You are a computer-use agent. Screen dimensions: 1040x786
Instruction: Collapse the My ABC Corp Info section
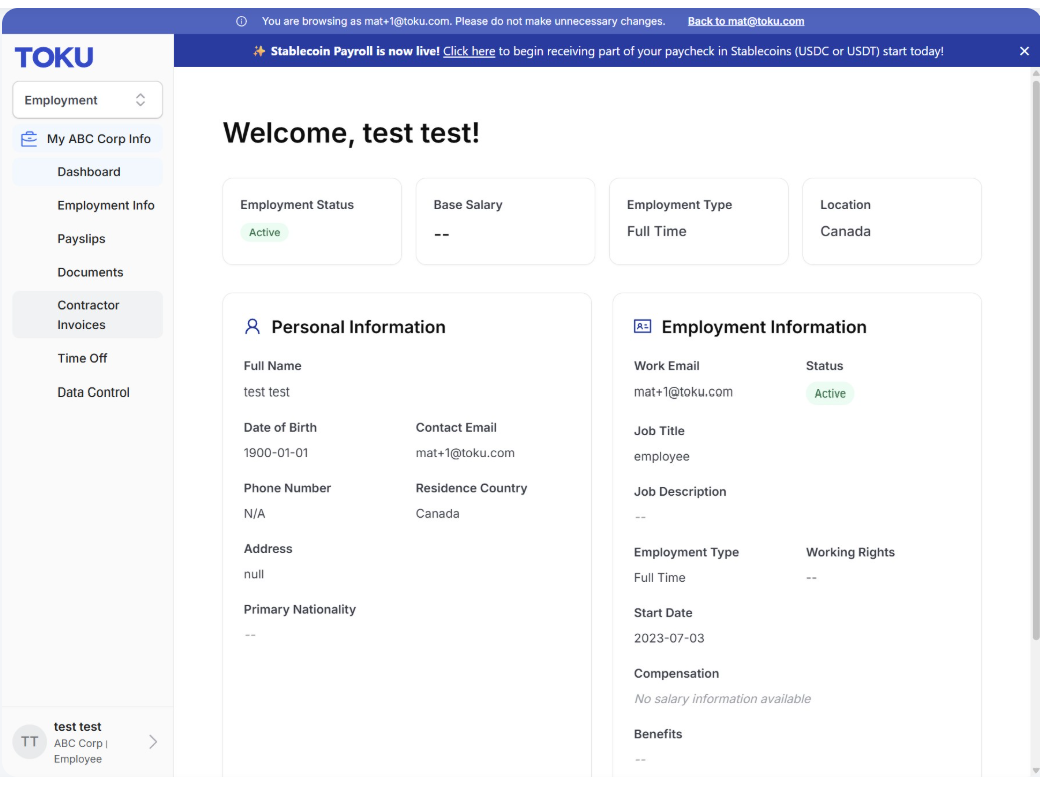[x=88, y=139]
